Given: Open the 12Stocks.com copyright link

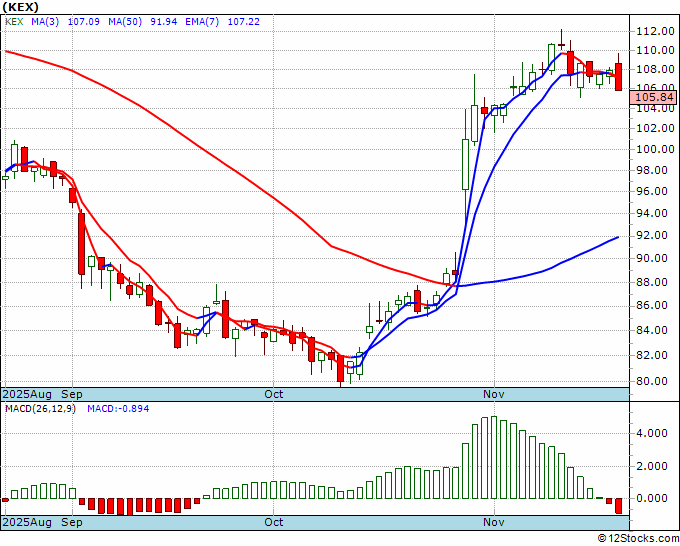Looking at the screenshot, I should pyautogui.click(x=638, y=539).
